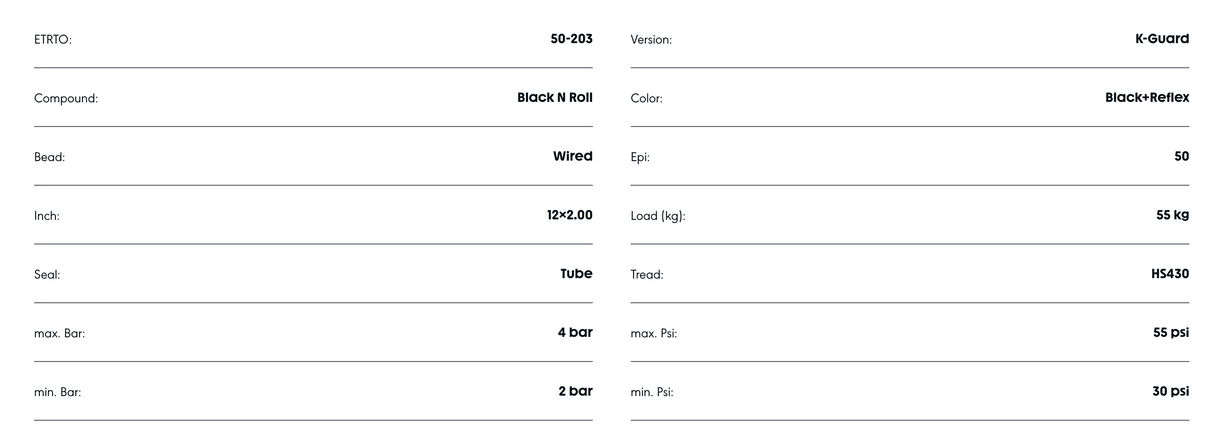Click the Compound label
1214x434 pixels.
tap(66, 99)
